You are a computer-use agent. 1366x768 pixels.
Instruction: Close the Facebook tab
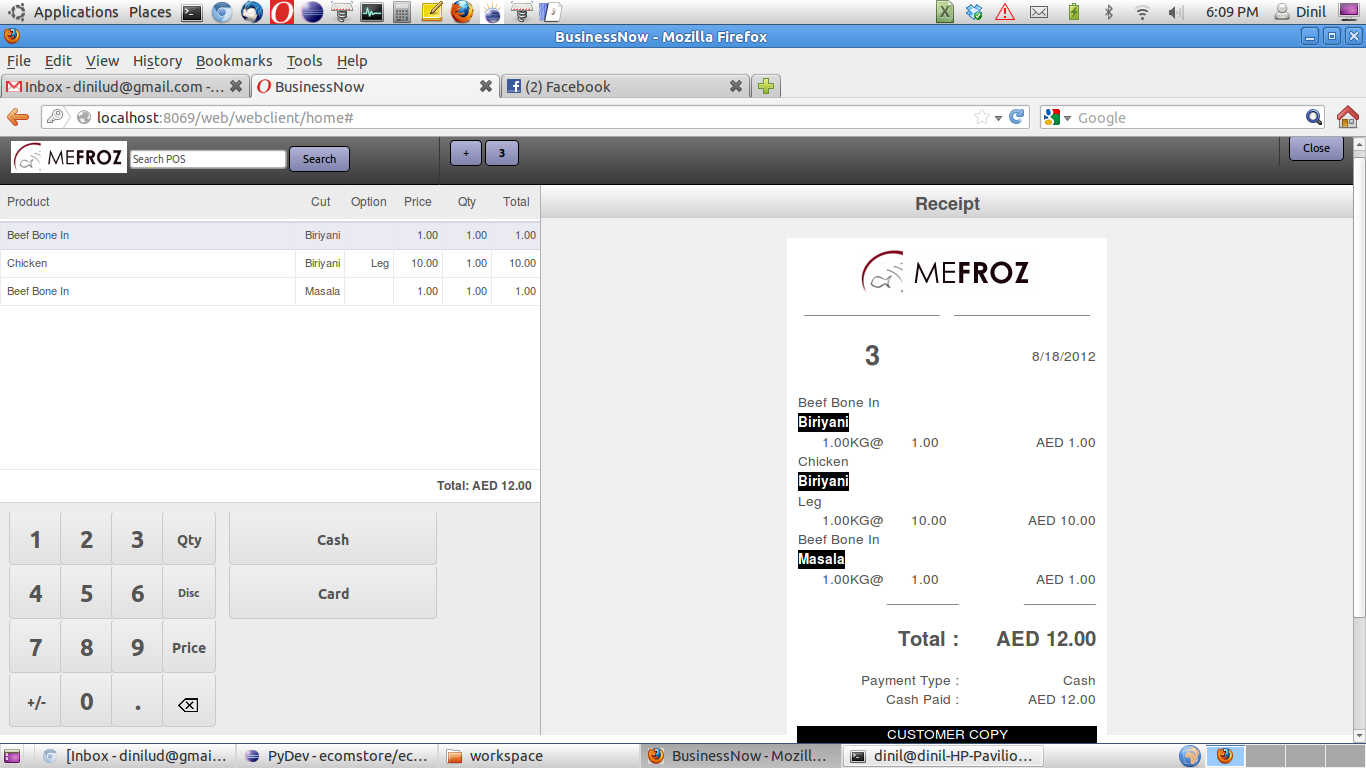click(x=735, y=87)
